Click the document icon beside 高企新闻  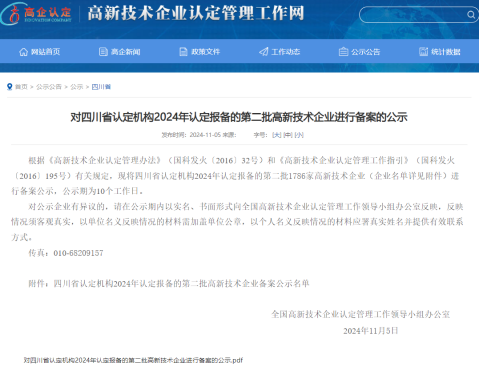(103, 52)
